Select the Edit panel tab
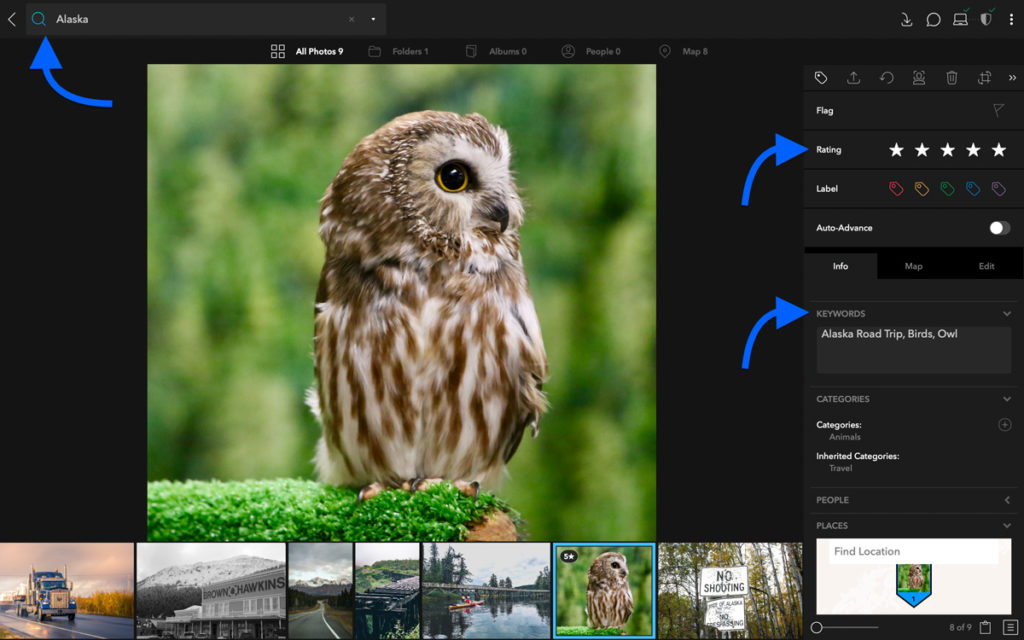Viewport: 1024px width, 640px height. [x=986, y=266]
